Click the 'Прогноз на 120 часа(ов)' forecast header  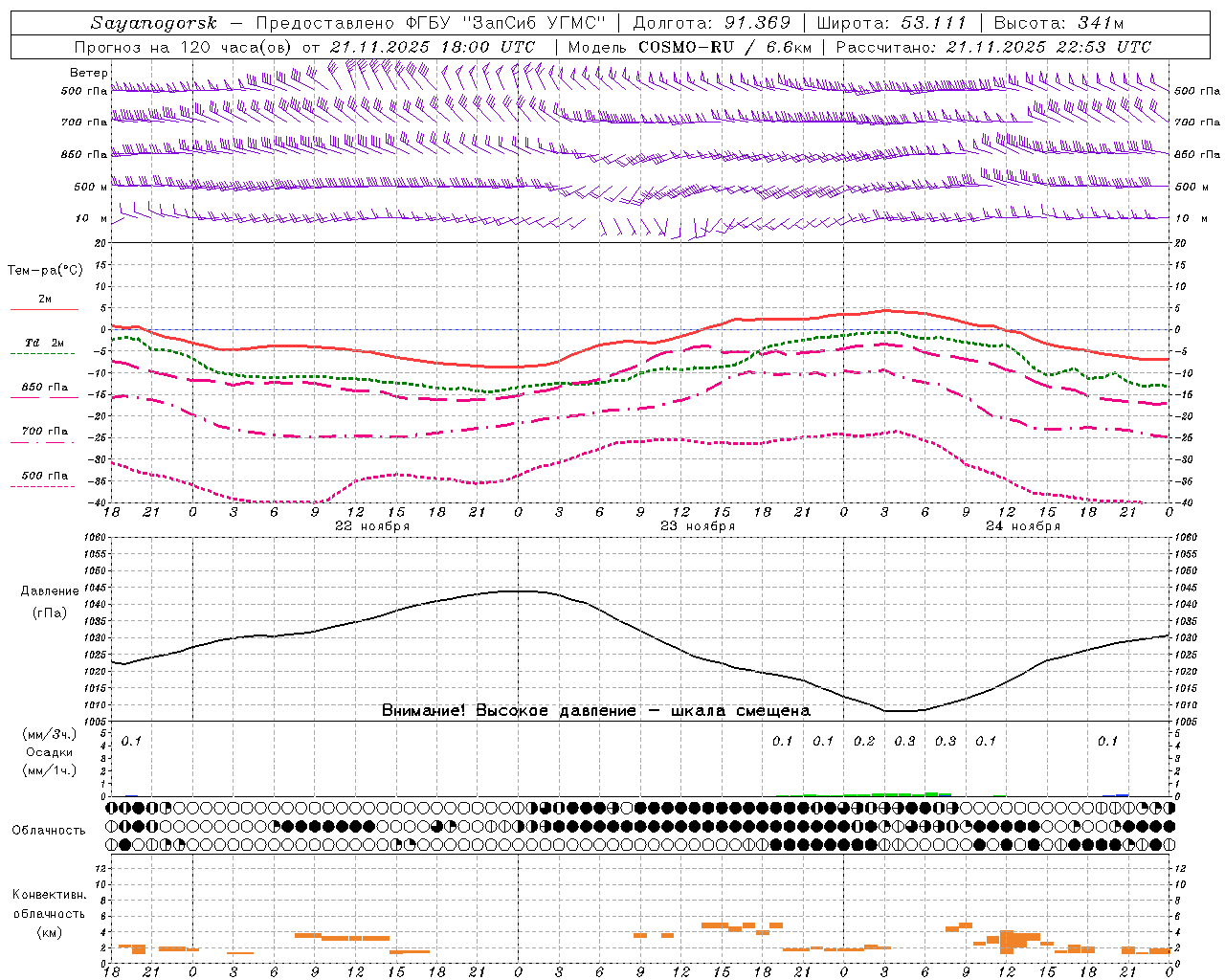(184, 47)
